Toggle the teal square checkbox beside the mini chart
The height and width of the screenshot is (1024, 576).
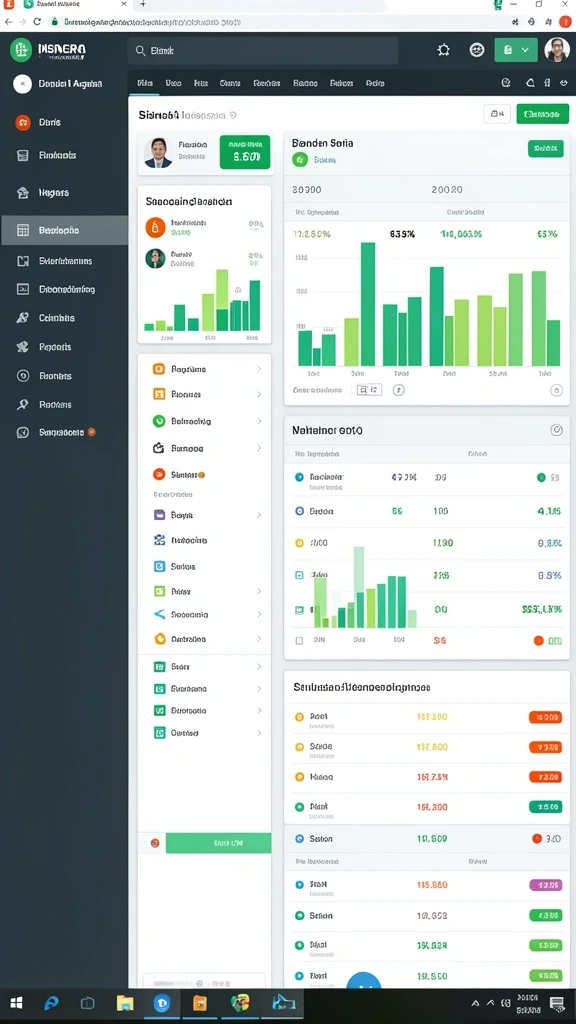pos(299,575)
